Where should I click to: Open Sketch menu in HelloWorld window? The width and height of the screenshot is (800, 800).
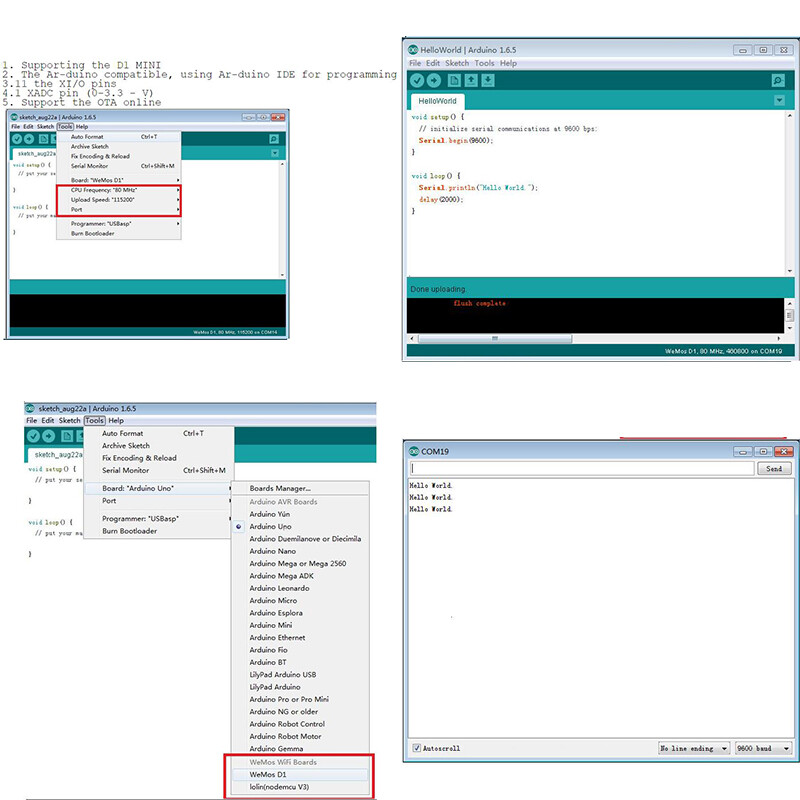(457, 63)
